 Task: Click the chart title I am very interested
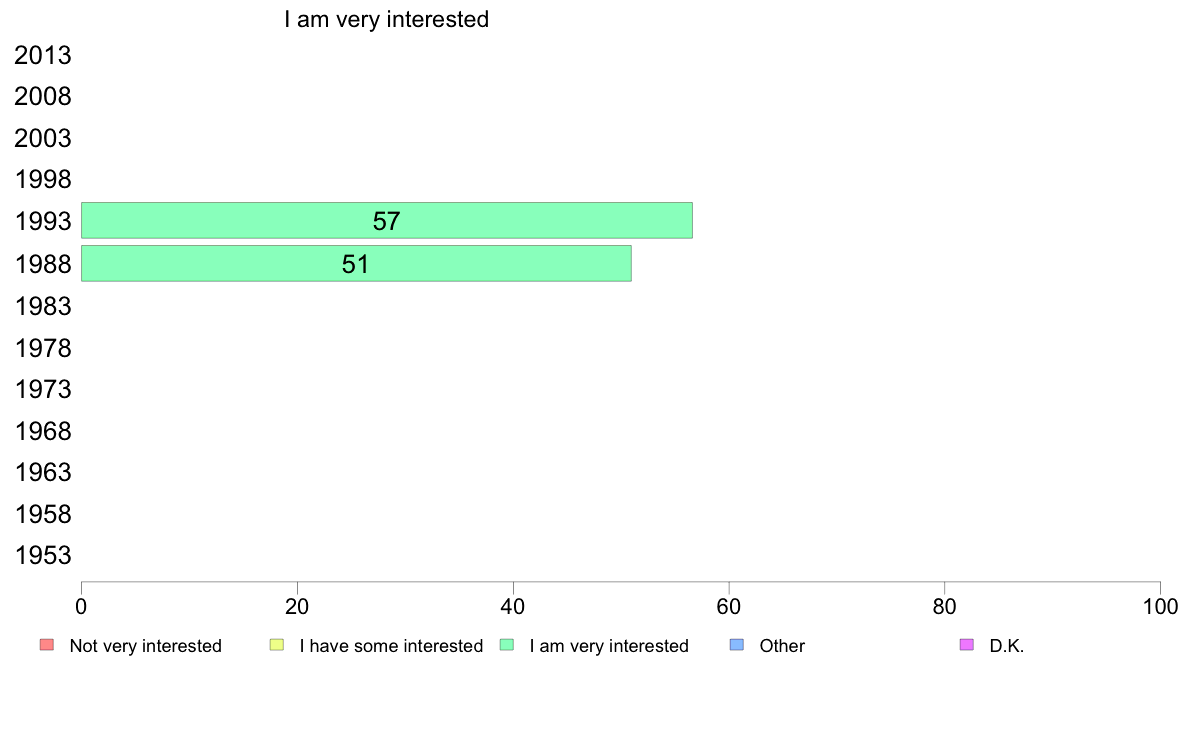[386, 19]
